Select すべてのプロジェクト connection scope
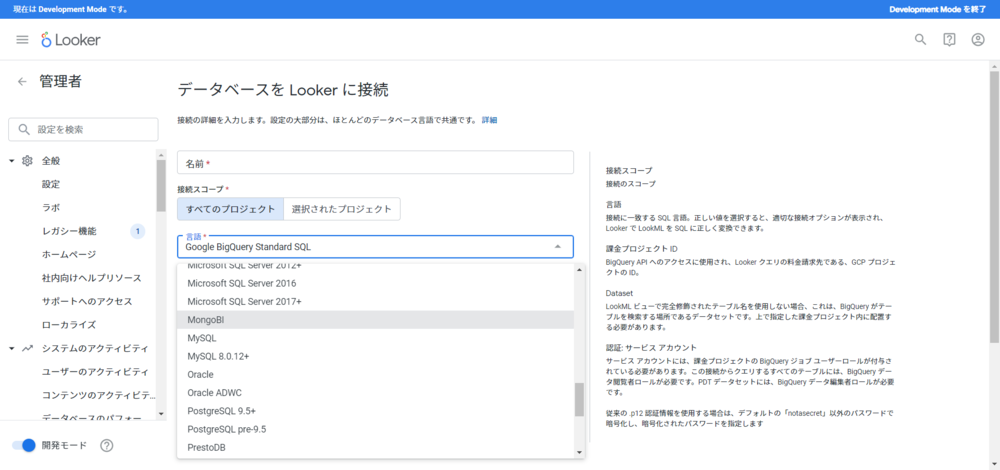The height and width of the screenshot is (470, 1000). 230,209
